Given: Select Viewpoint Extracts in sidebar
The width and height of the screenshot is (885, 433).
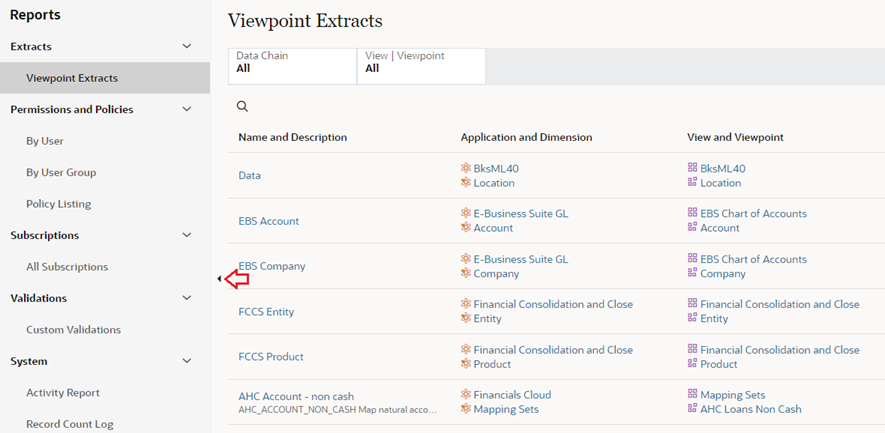Looking at the screenshot, I should tap(105, 78).
